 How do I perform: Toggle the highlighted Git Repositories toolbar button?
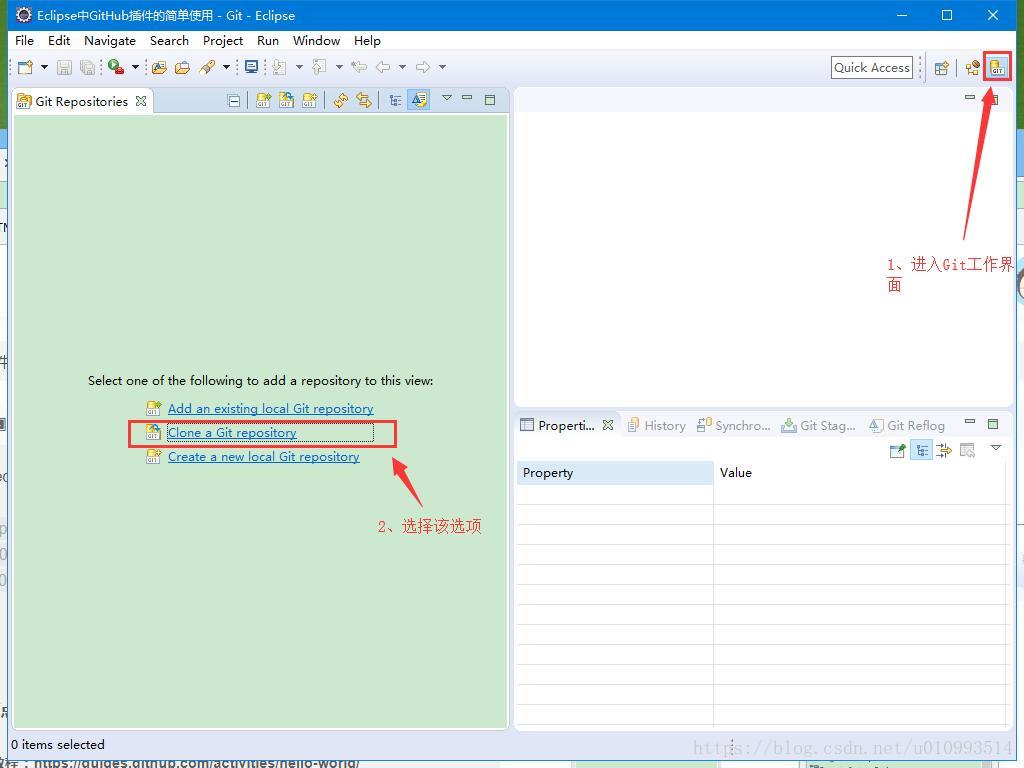coord(419,100)
